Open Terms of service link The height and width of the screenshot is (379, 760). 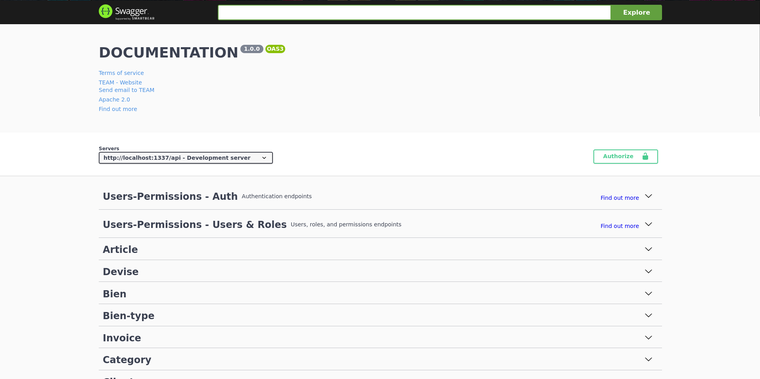[x=121, y=73]
